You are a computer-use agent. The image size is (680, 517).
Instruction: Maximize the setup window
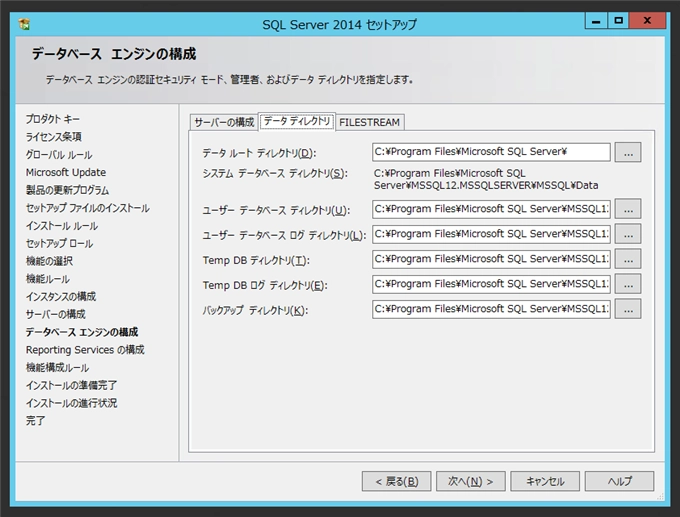coord(618,21)
